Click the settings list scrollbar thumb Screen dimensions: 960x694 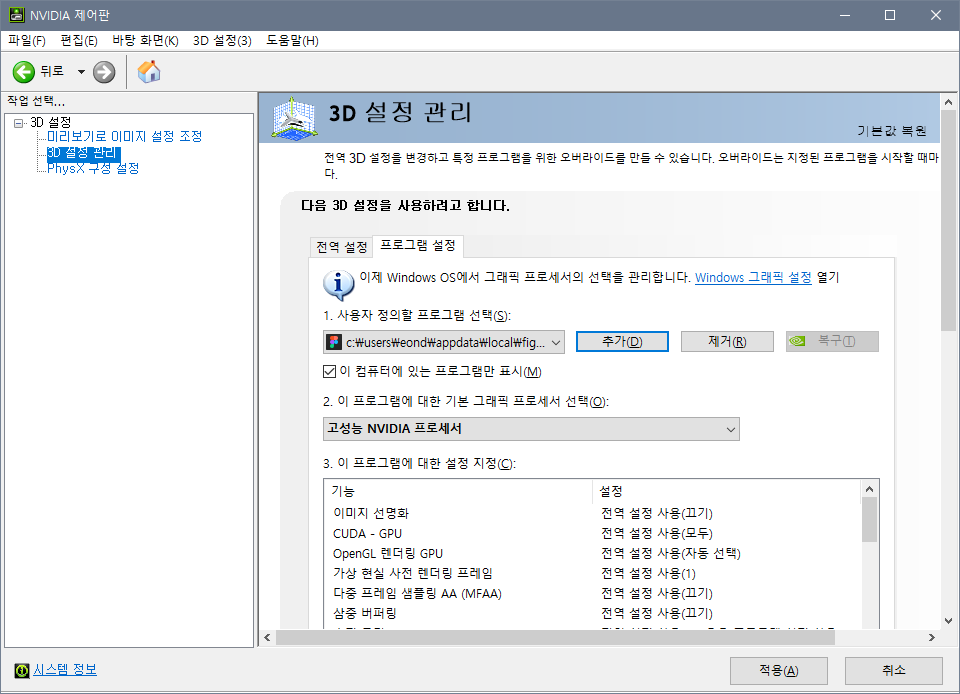click(869, 520)
